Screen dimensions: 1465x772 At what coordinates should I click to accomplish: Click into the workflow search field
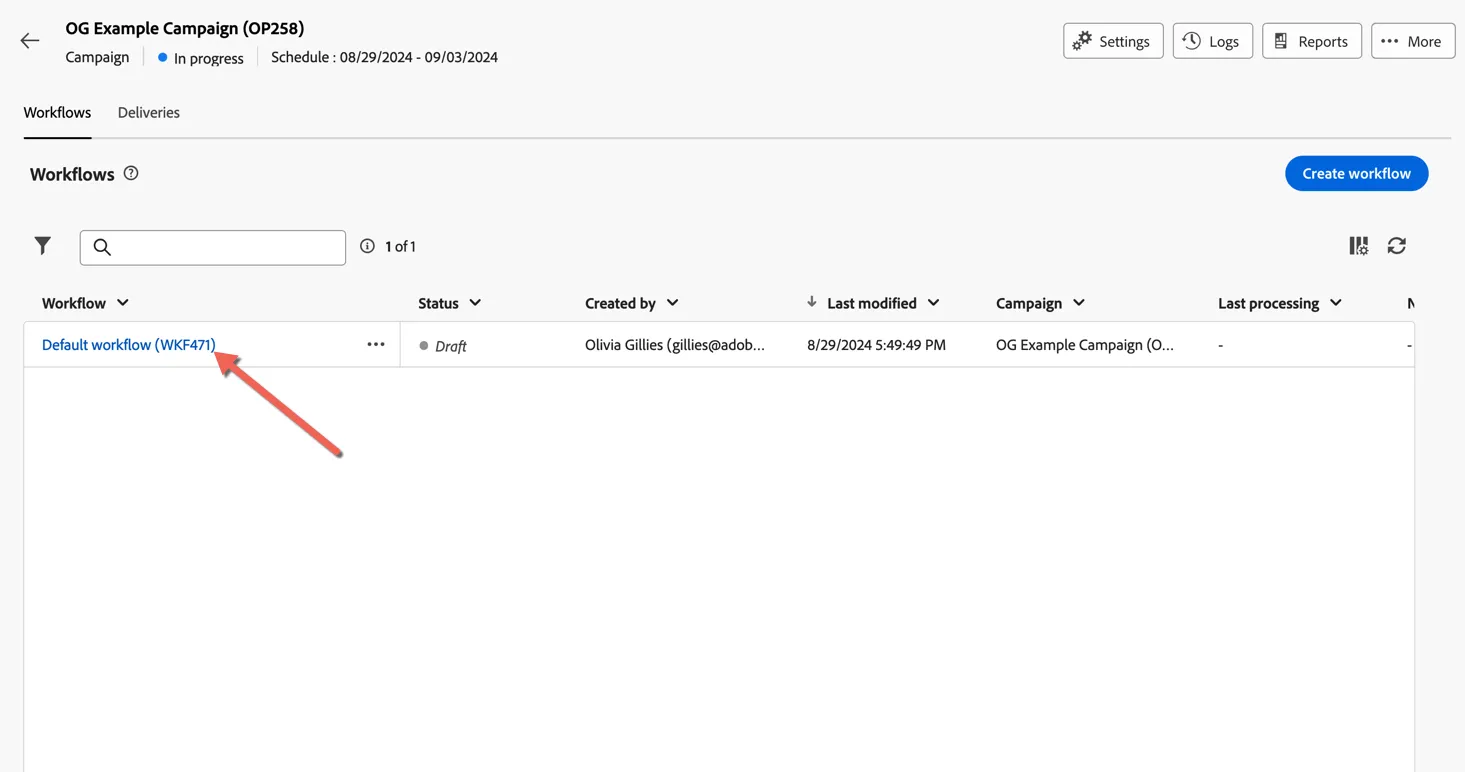[213, 247]
